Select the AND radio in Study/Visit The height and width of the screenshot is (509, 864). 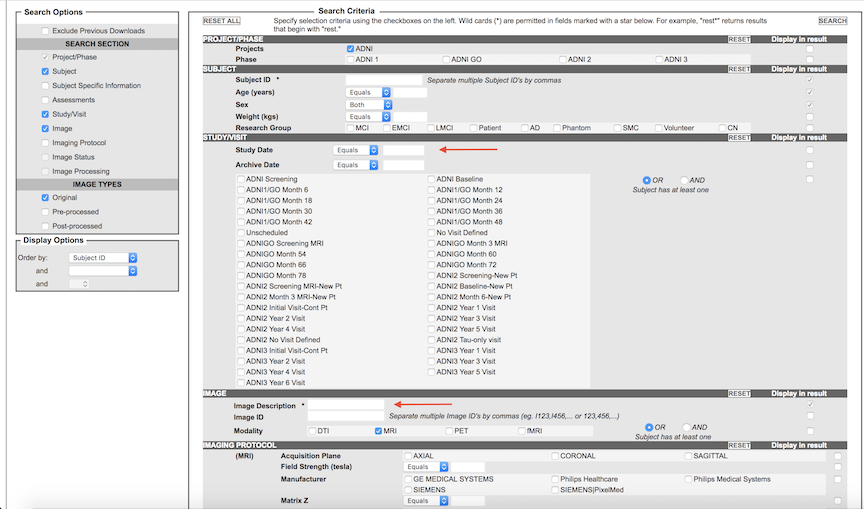pos(686,180)
